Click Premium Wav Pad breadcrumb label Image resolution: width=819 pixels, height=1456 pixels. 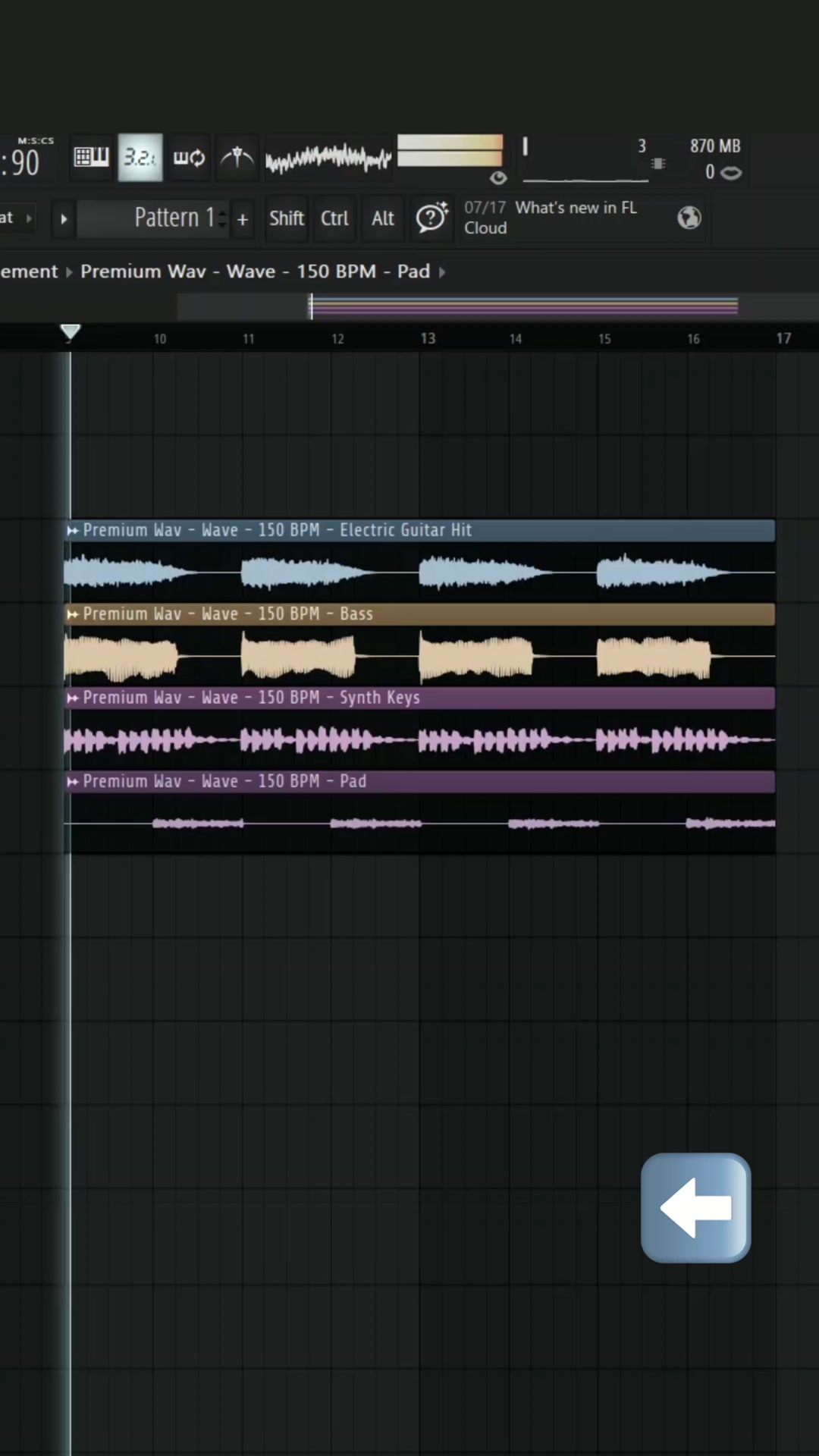pos(255,271)
